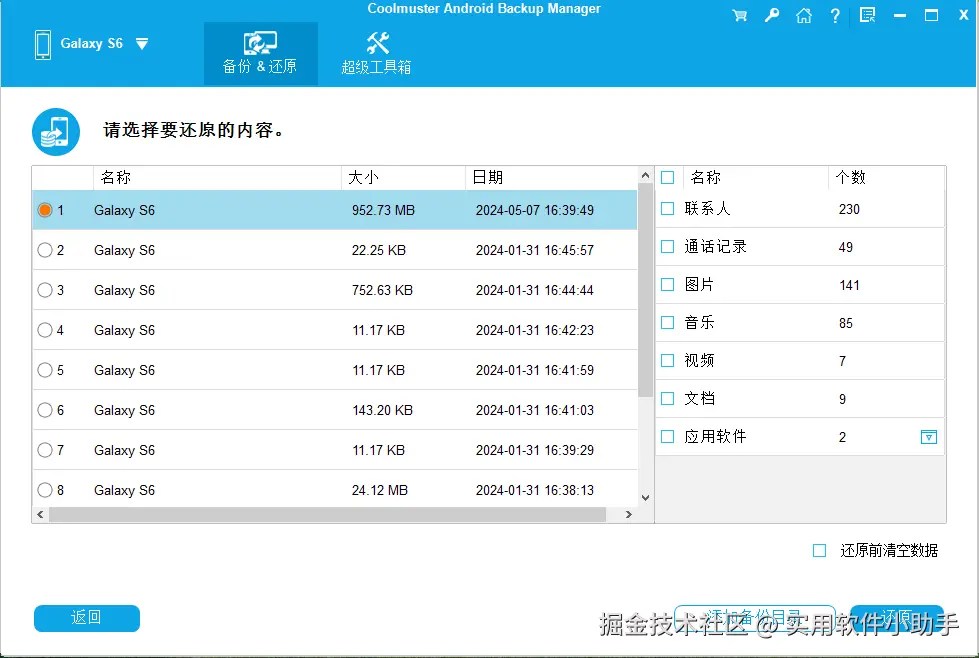979x658 pixels.
Task: Check the 联系人 checkbox
Action: (x=667, y=209)
